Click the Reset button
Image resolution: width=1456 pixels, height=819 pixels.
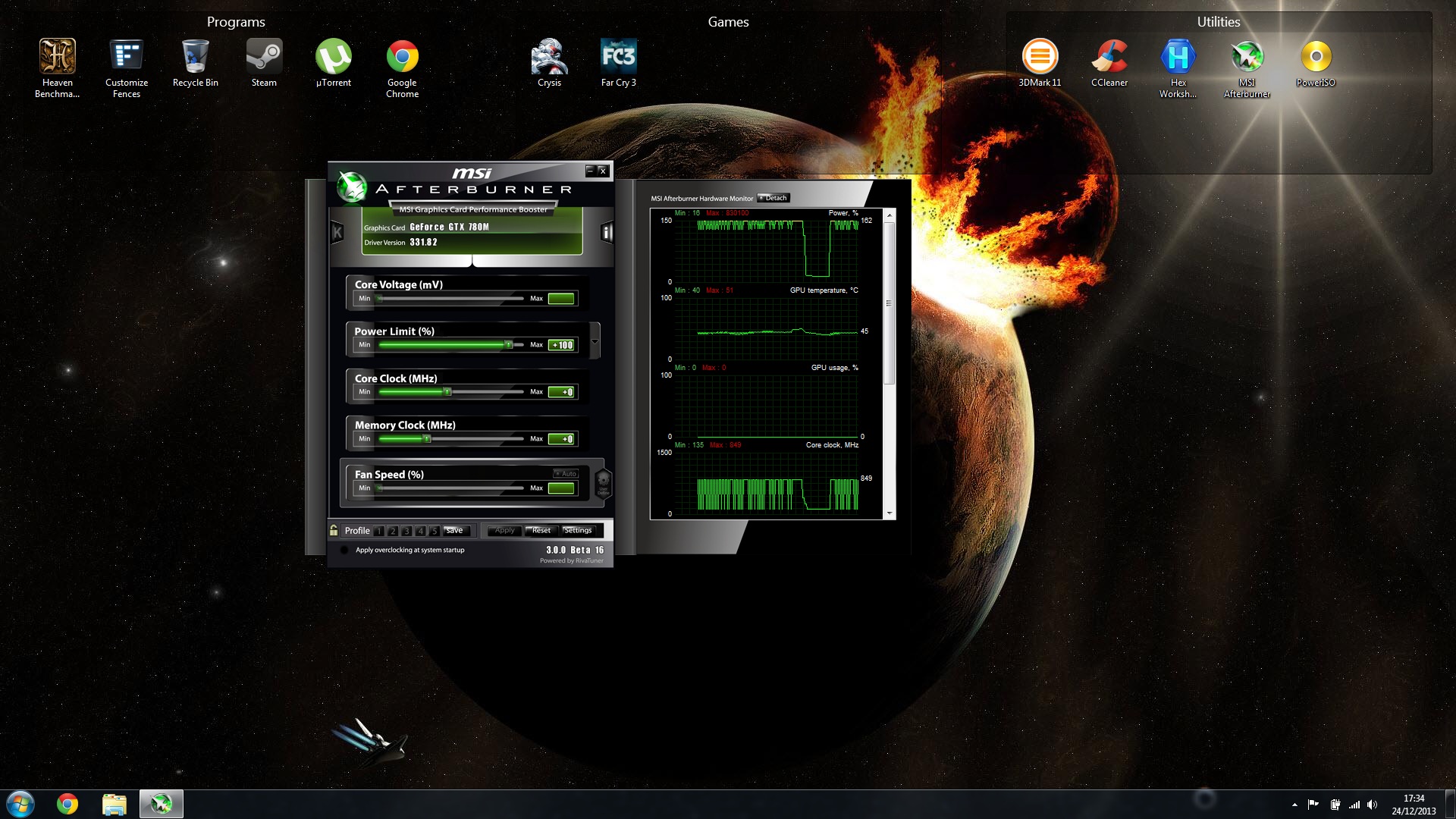click(541, 530)
